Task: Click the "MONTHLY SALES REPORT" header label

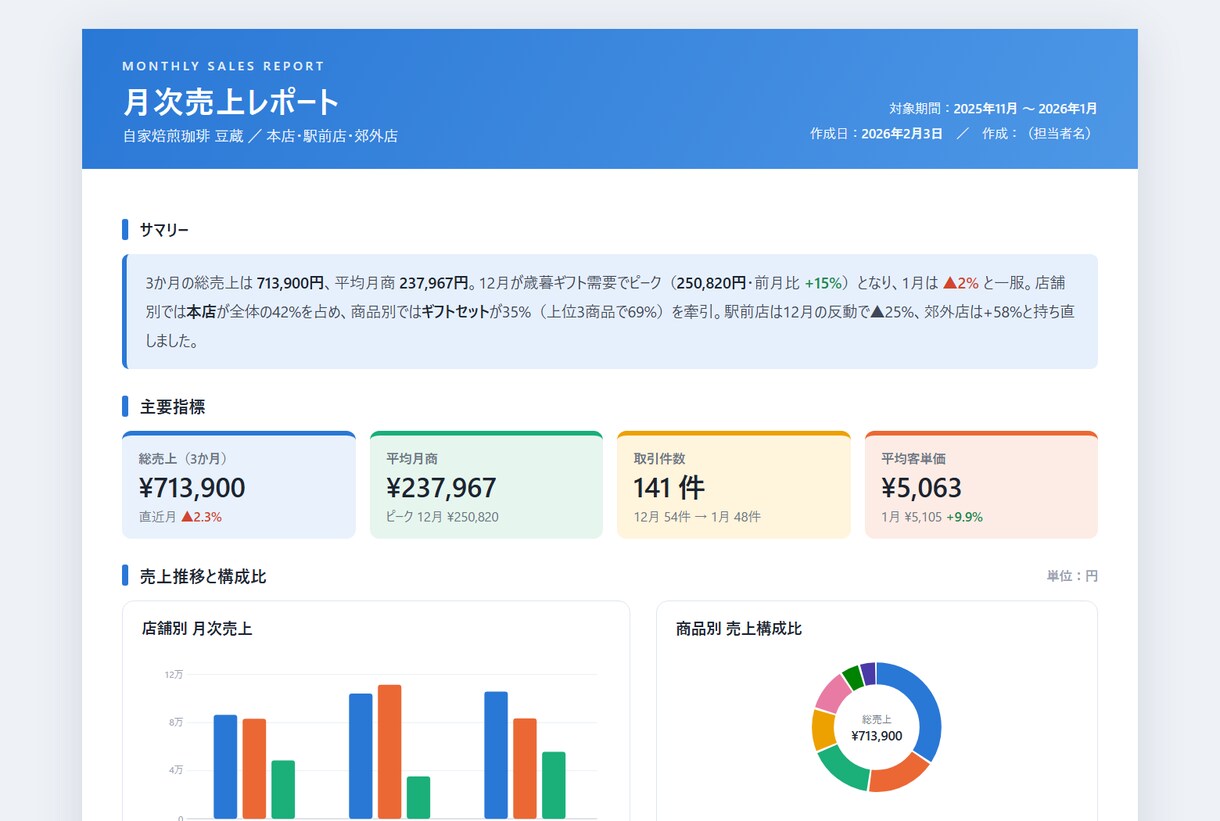Action: click(x=223, y=66)
